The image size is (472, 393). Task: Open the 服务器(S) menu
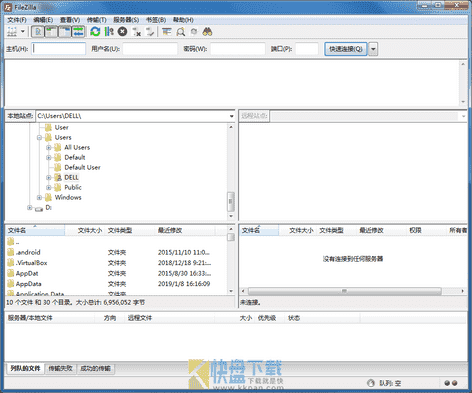point(126,20)
